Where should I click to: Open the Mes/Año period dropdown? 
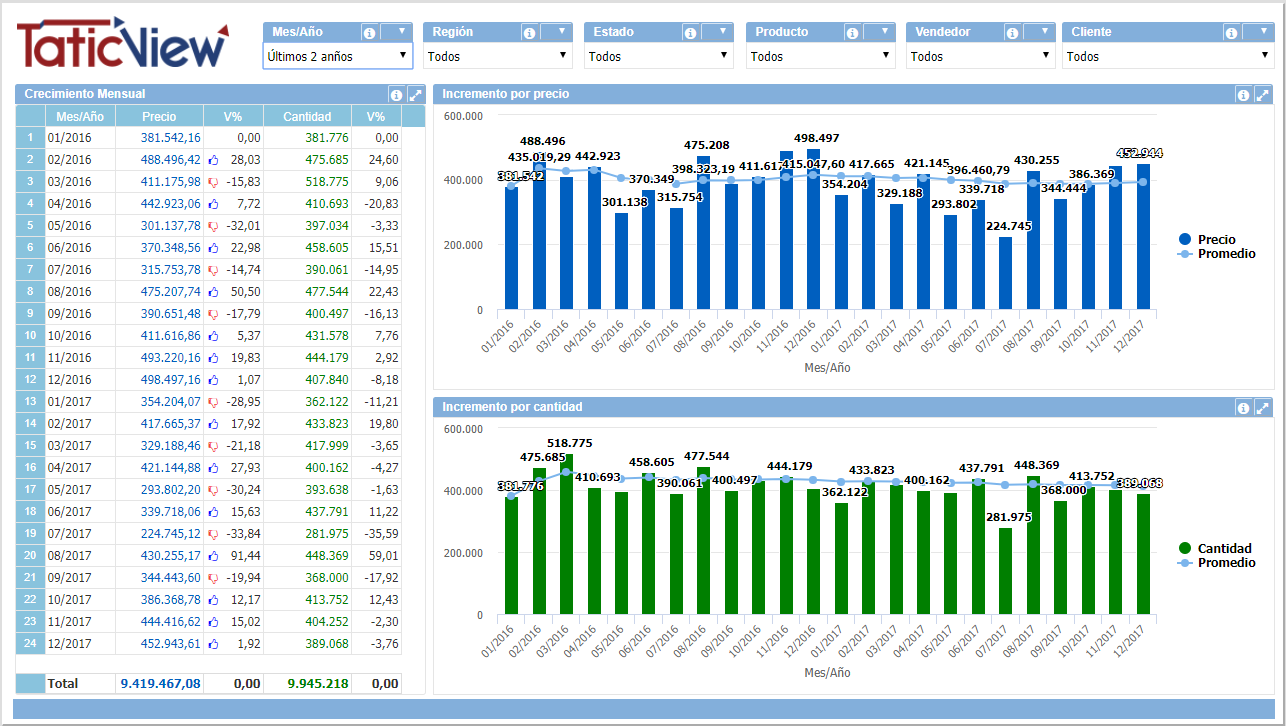(337, 57)
